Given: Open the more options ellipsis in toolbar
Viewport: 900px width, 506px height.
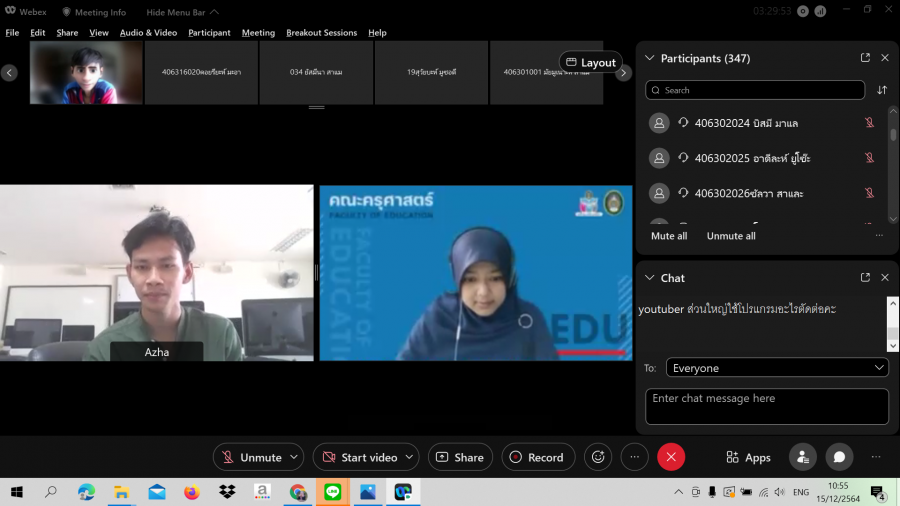Looking at the screenshot, I should (x=634, y=457).
